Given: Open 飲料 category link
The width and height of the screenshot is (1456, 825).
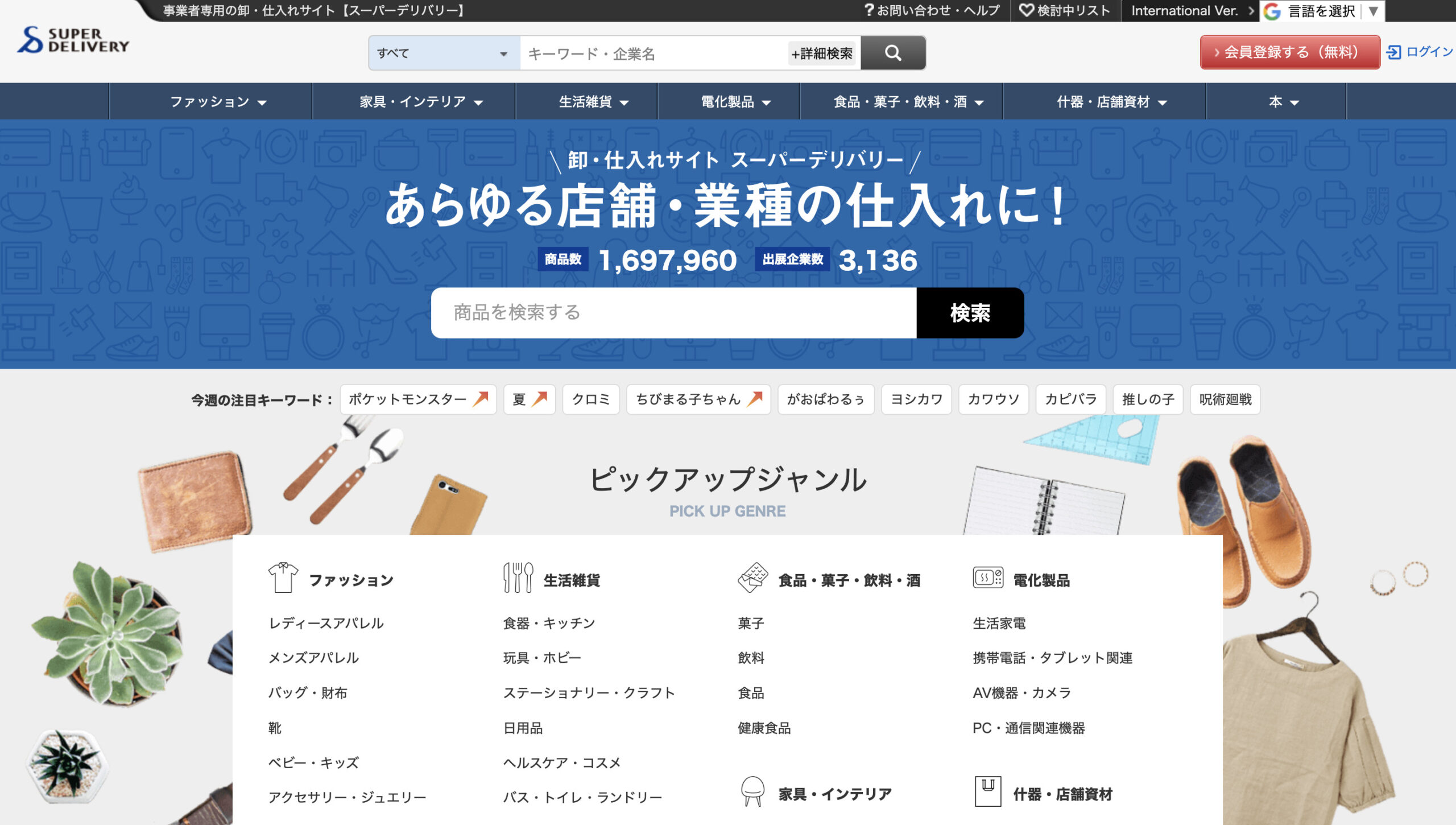Looking at the screenshot, I should (x=751, y=658).
